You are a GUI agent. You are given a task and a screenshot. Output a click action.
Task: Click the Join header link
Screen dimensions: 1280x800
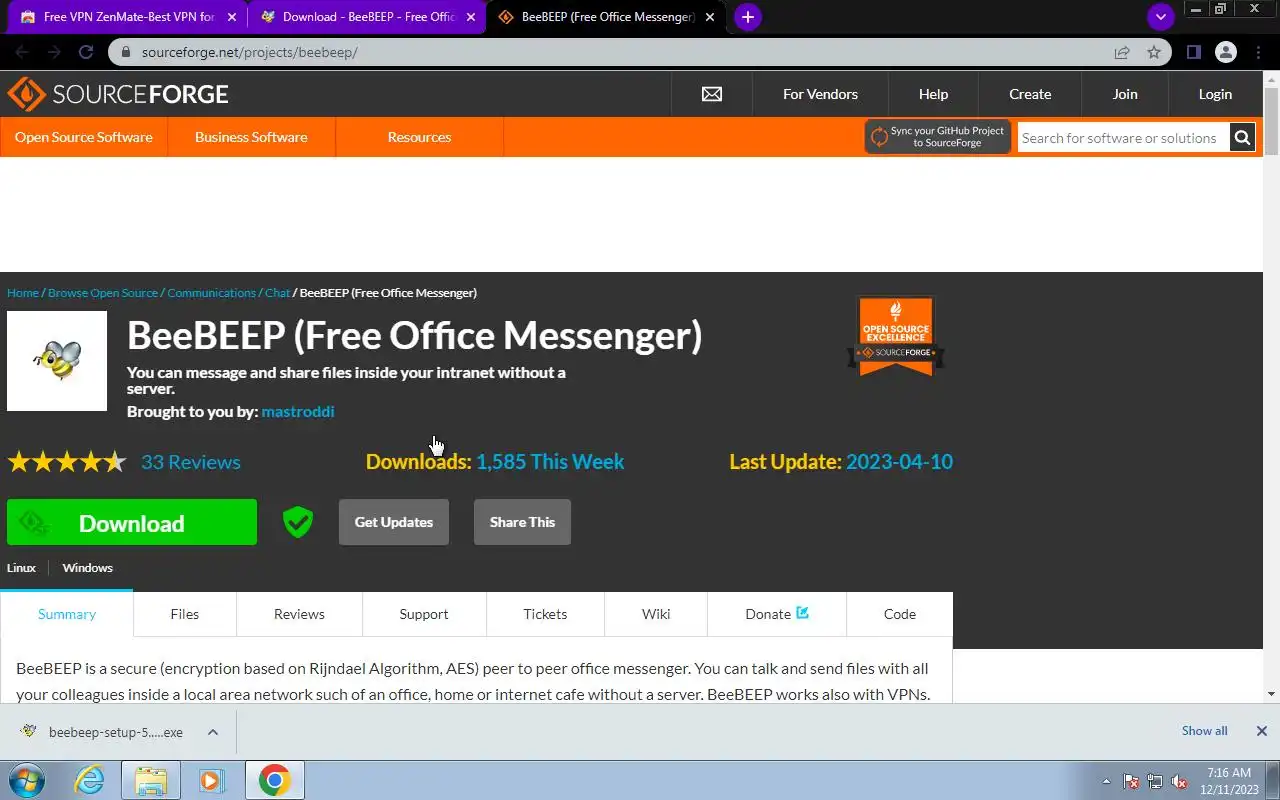tap(1125, 94)
